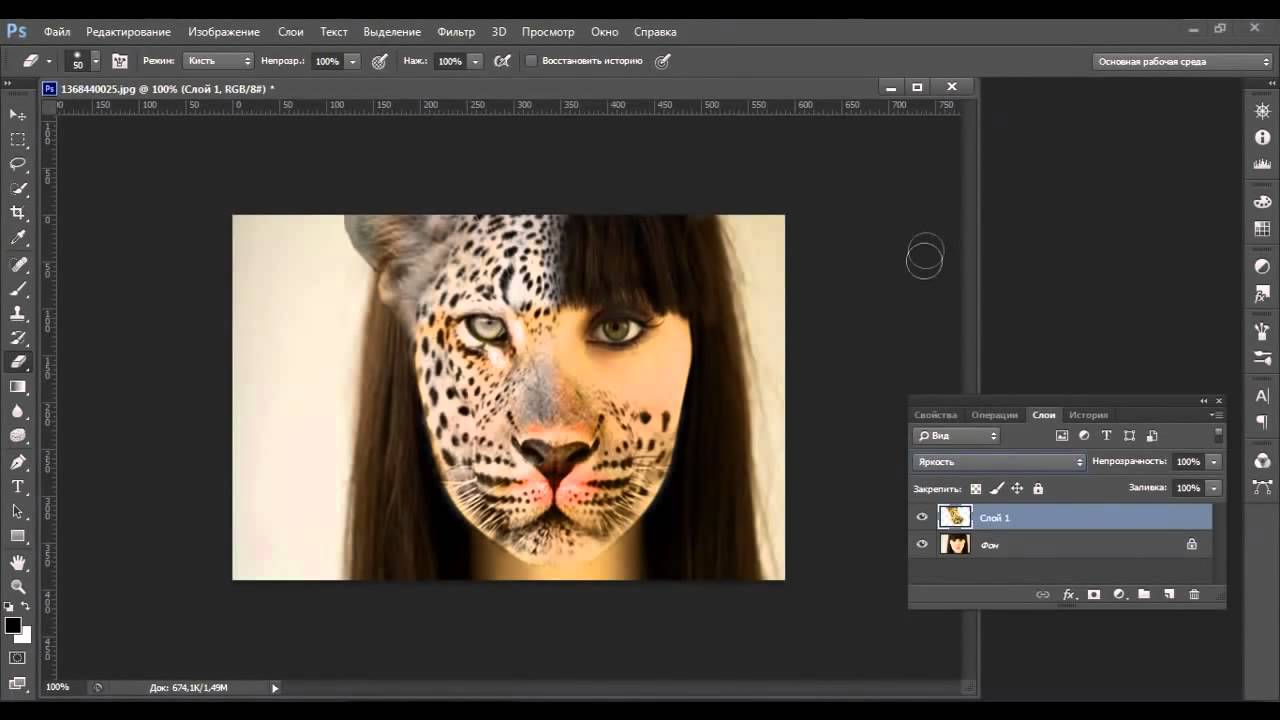Select the Zoom magnifier tool

18,587
